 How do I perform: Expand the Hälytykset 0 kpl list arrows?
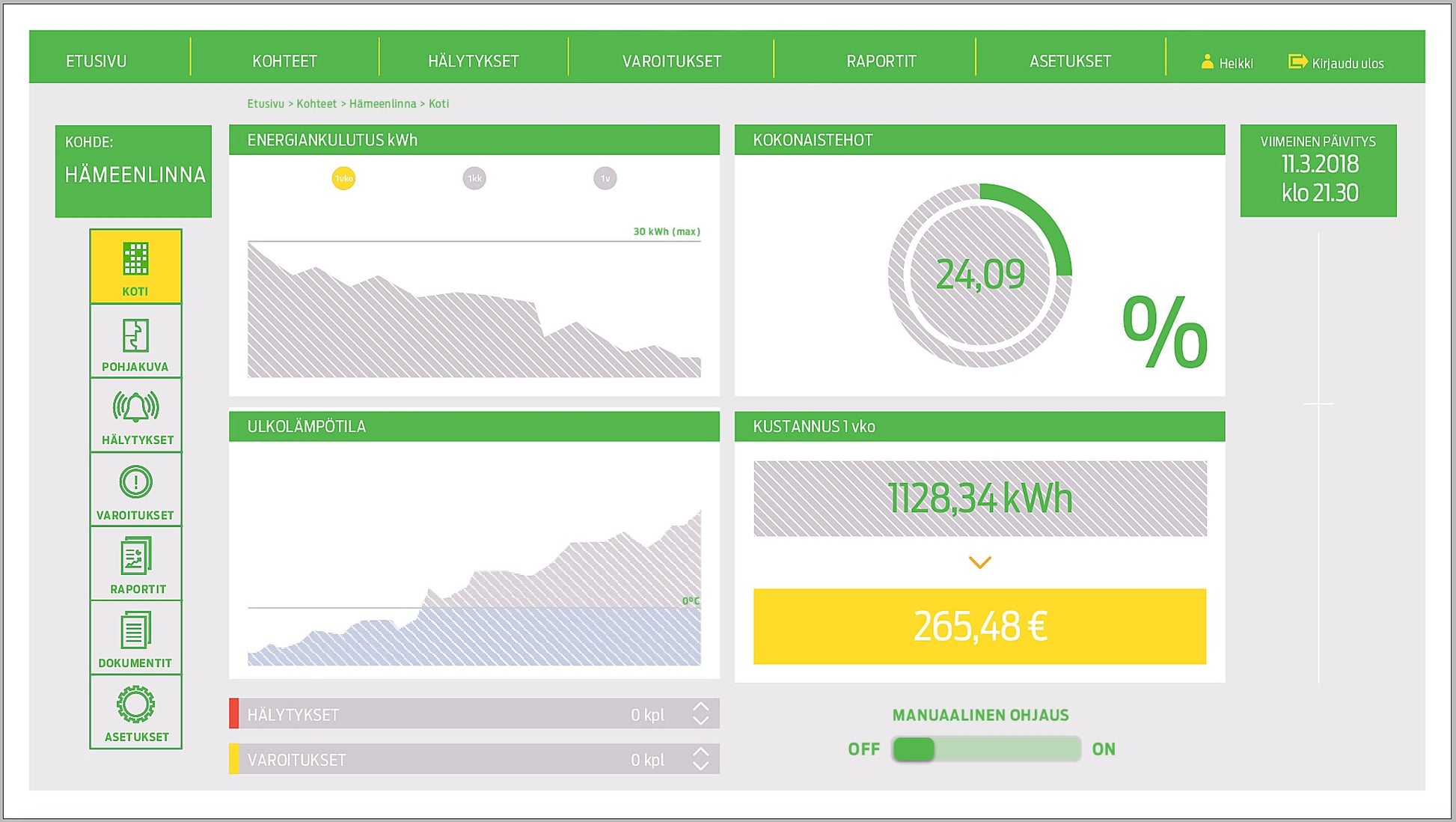pos(700,714)
